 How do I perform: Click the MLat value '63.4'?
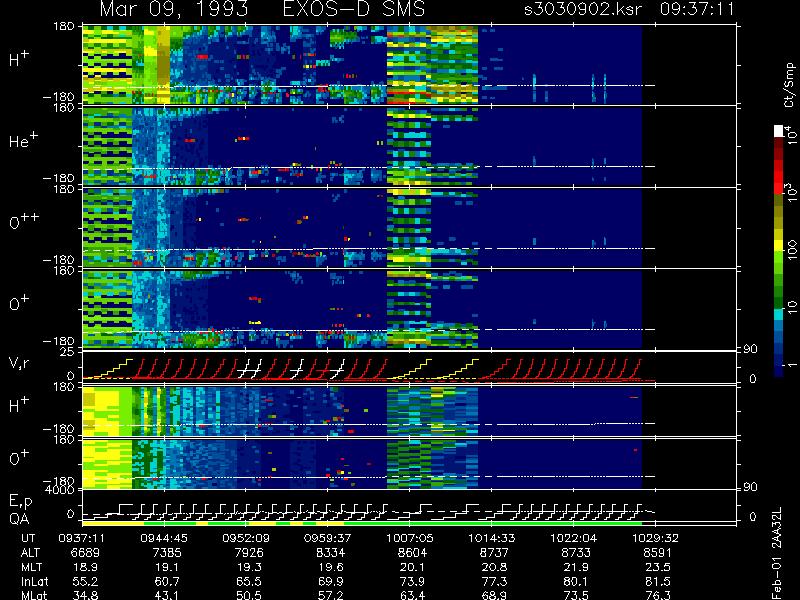(x=413, y=595)
